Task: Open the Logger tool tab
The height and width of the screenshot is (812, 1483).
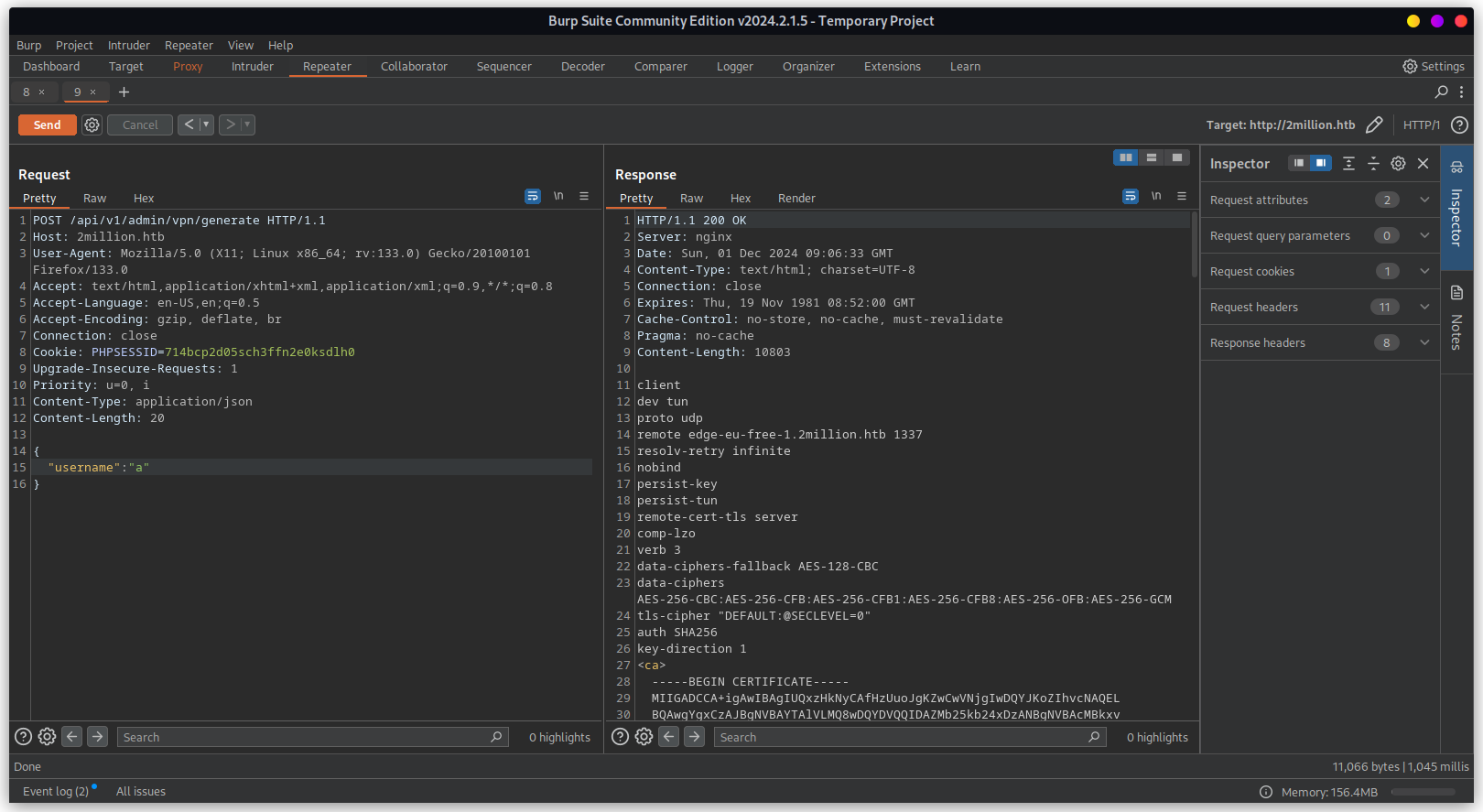Action: [x=734, y=66]
